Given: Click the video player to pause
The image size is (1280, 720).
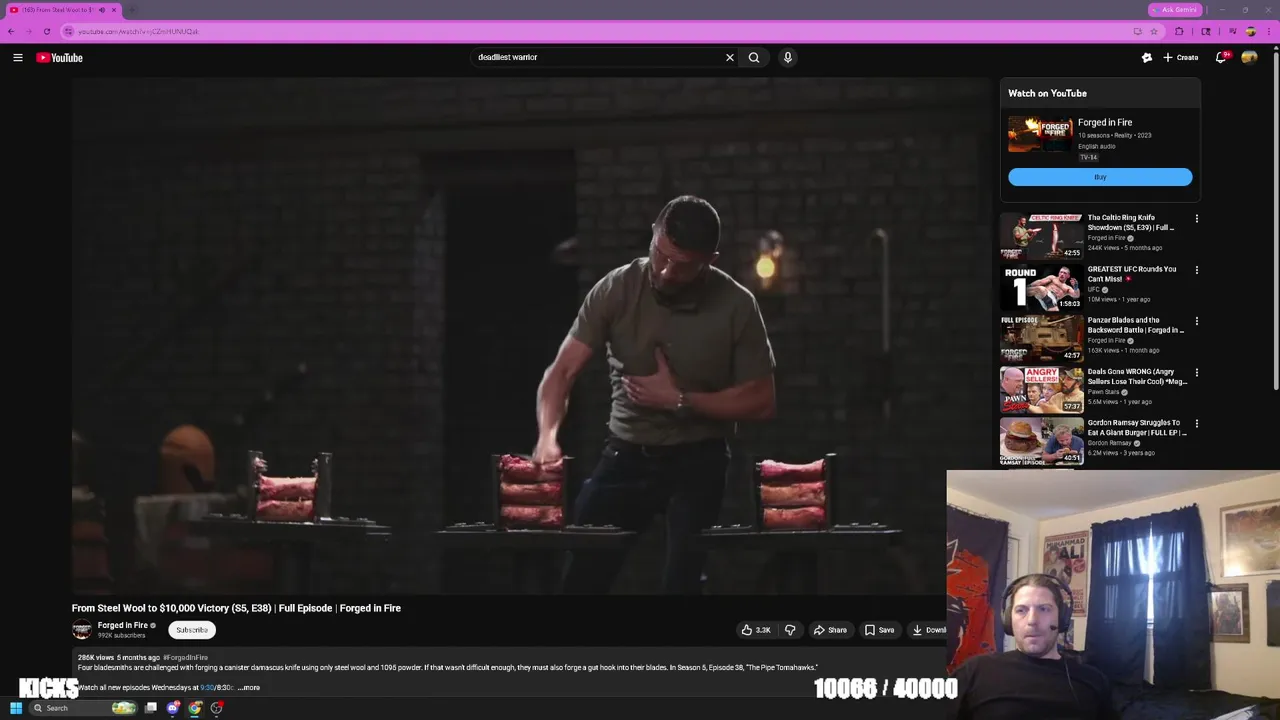Looking at the screenshot, I should [530, 337].
